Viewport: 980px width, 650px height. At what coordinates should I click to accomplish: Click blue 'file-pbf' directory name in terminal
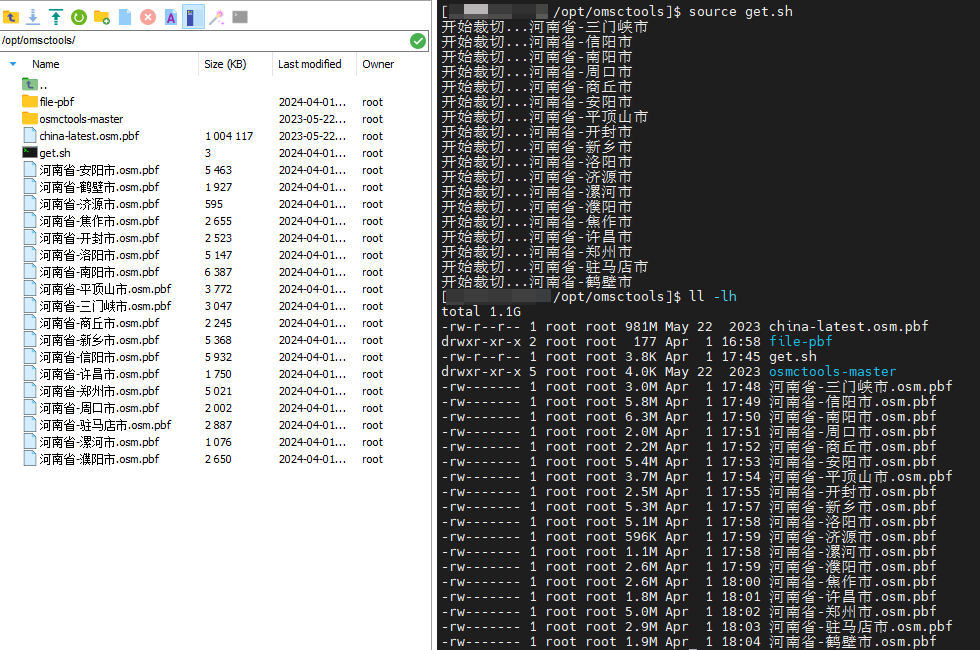pyautogui.click(x=801, y=341)
